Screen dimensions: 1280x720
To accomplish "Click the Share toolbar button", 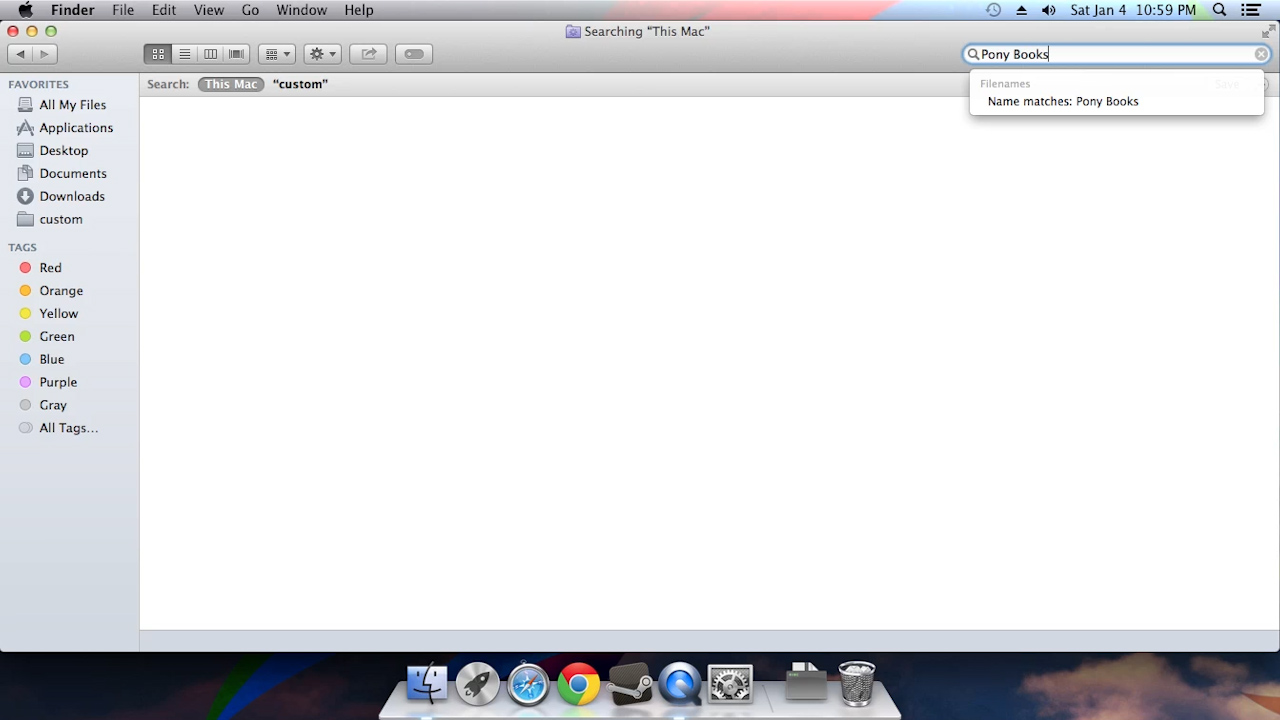I will pyautogui.click(x=368, y=54).
